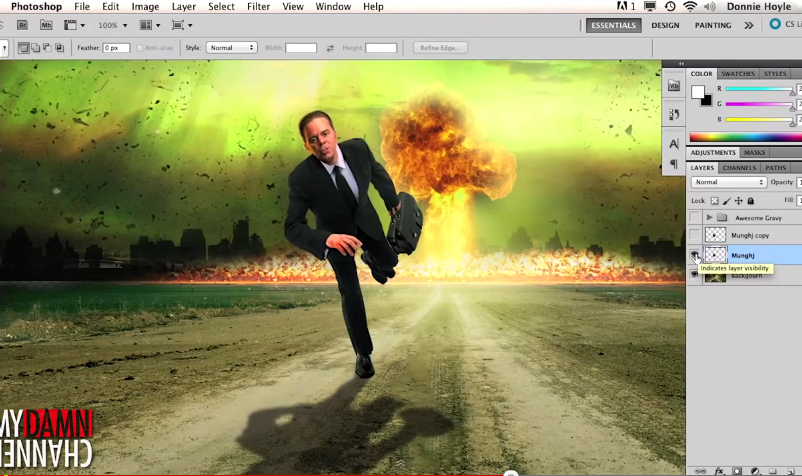Open Mini Bridge panel icon in dock
802x476 pixels.
[x=674, y=86]
